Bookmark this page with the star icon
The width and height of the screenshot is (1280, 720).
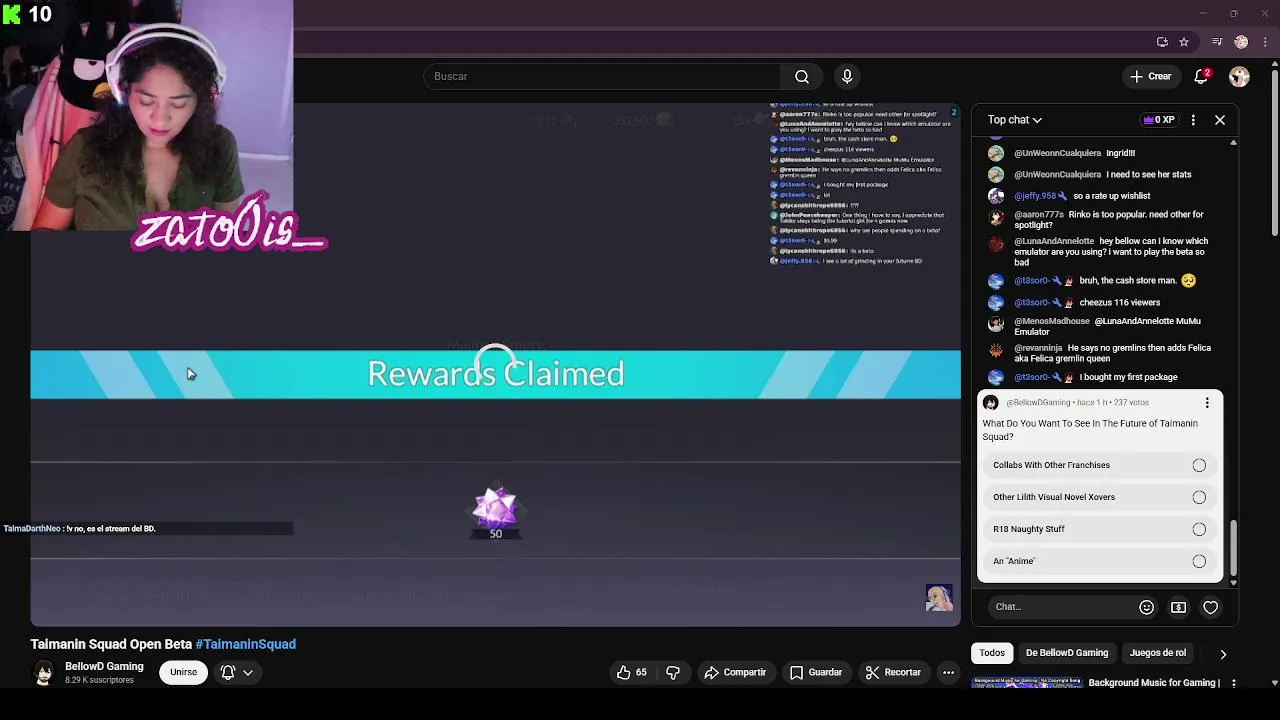[x=1184, y=42]
